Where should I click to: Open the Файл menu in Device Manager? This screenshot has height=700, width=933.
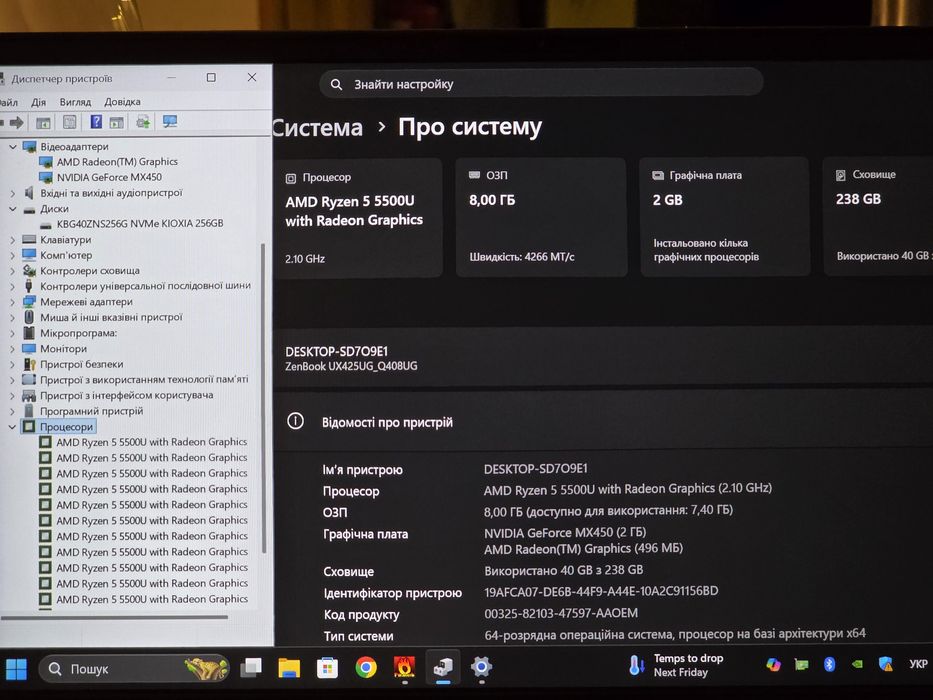(8, 102)
